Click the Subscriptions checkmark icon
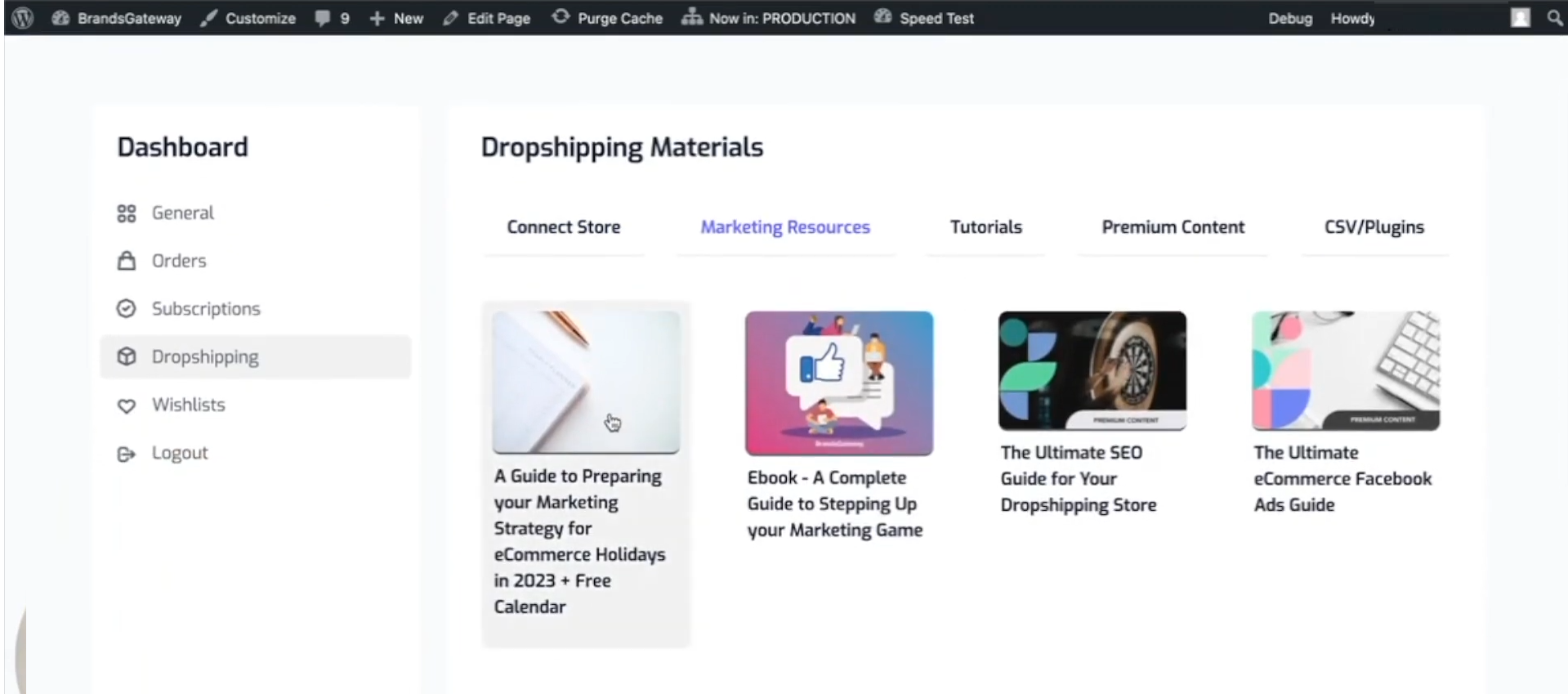The height and width of the screenshot is (694, 1568). pos(127,309)
